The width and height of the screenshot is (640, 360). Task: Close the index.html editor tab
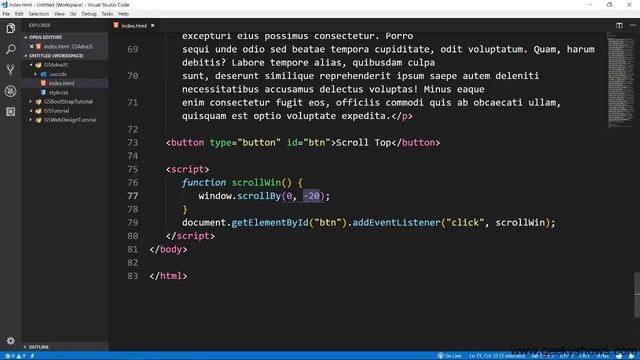153,25
